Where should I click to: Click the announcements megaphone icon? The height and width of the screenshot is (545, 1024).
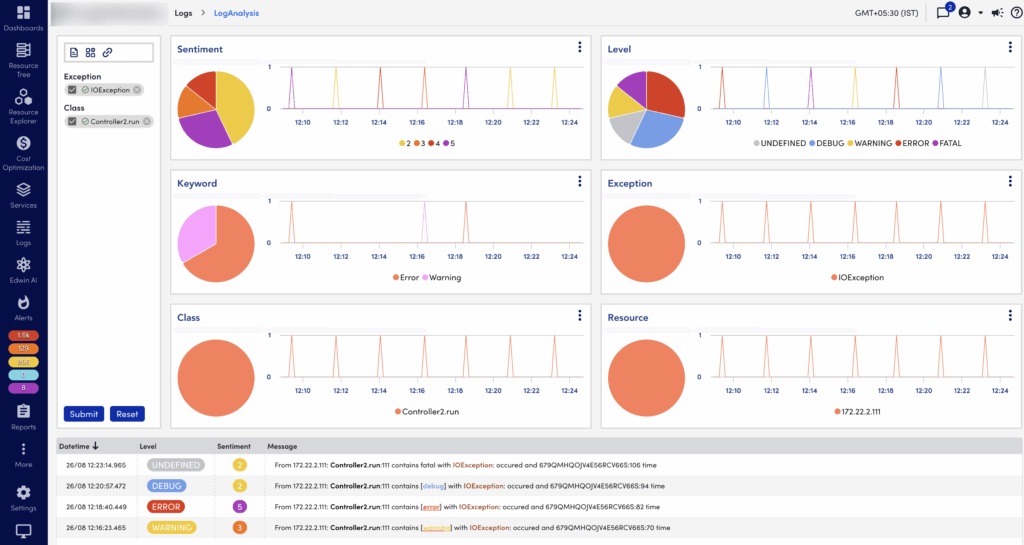click(996, 13)
